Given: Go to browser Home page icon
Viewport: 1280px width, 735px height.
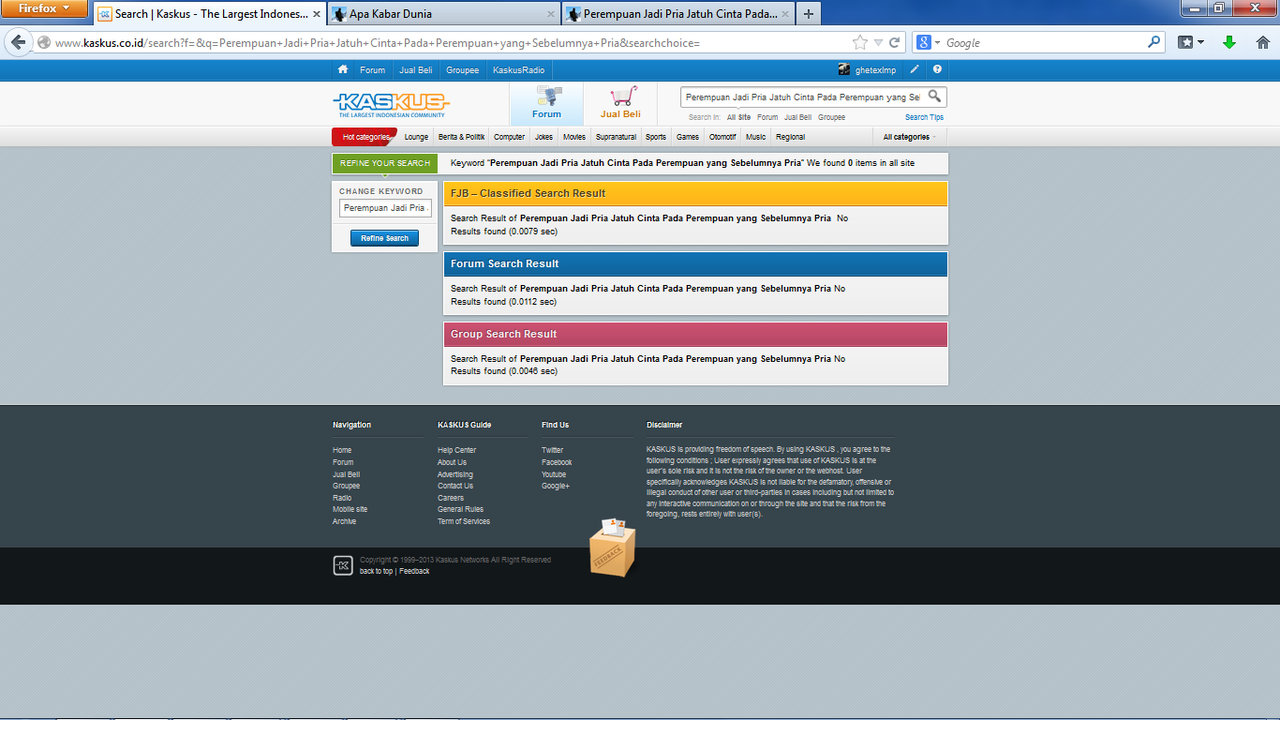Looking at the screenshot, I should [x=1261, y=43].
